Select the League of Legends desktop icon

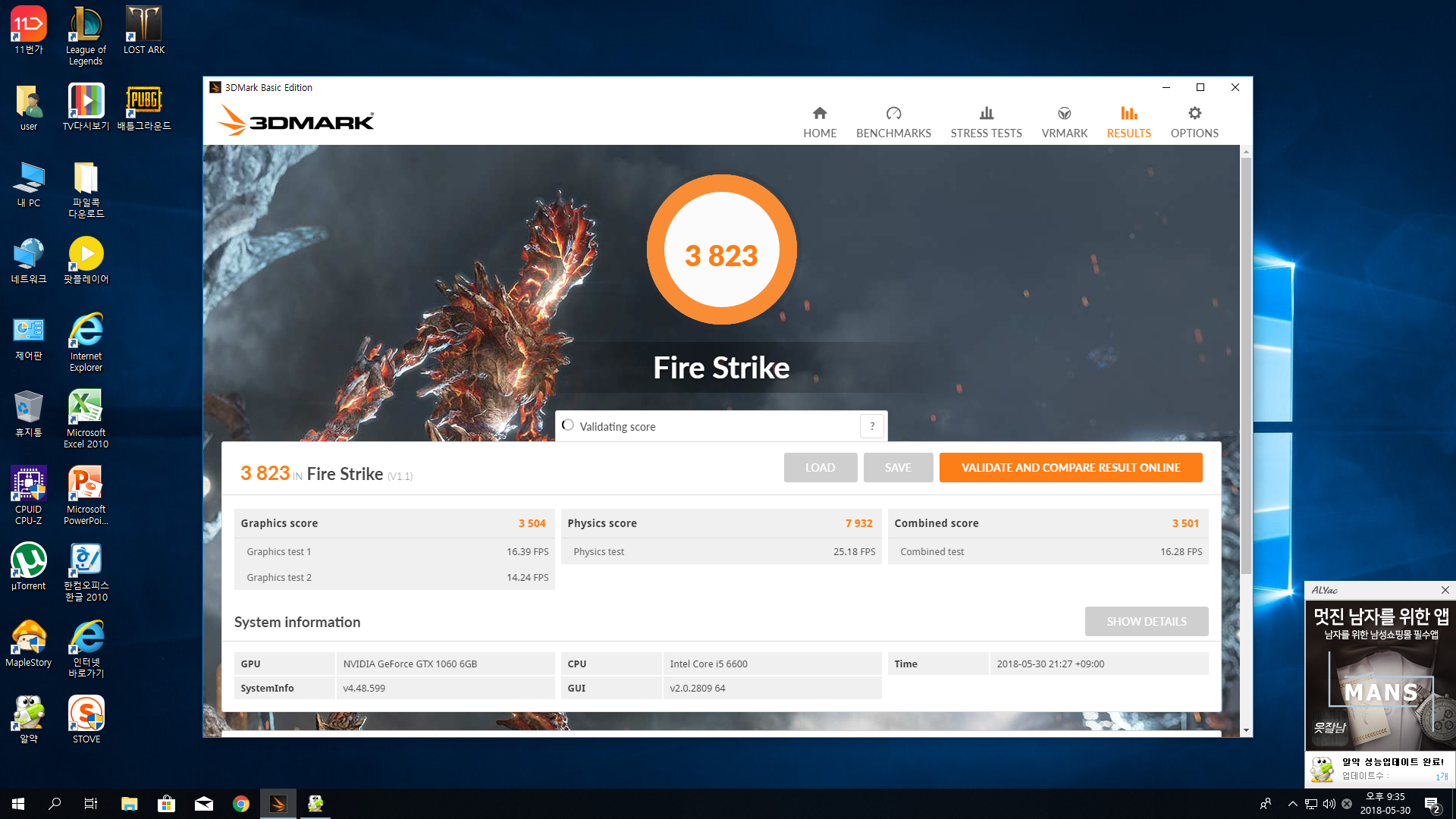point(86,36)
